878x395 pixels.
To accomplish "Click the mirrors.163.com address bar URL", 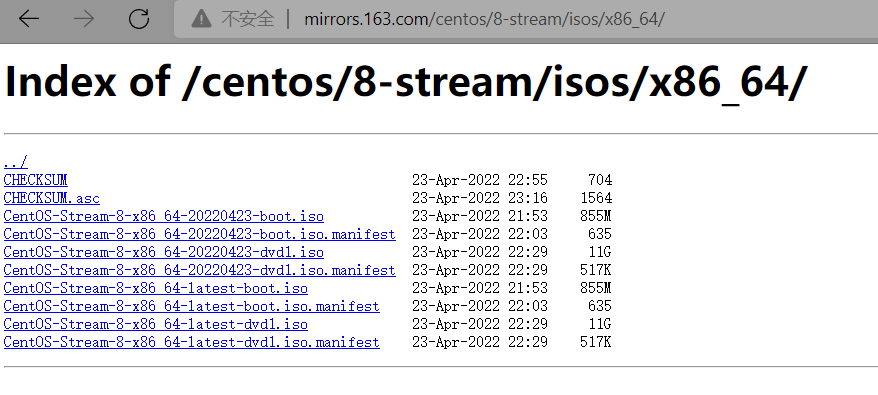I will pyautogui.click(x=484, y=20).
